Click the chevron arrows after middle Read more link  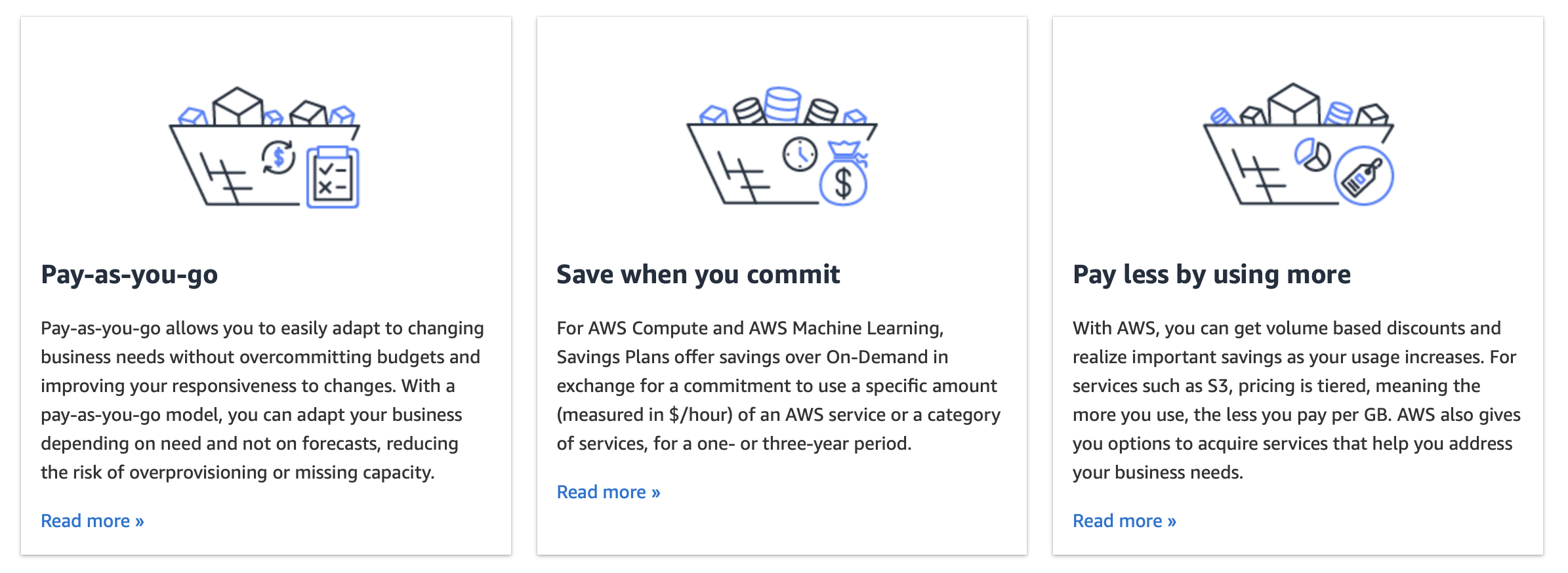[657, 492]
